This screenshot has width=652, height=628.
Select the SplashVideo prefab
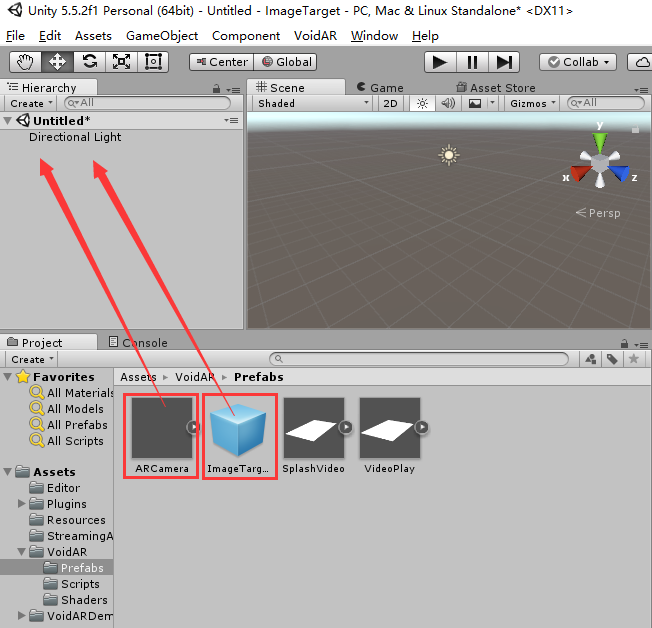click(x=314, y=428)
